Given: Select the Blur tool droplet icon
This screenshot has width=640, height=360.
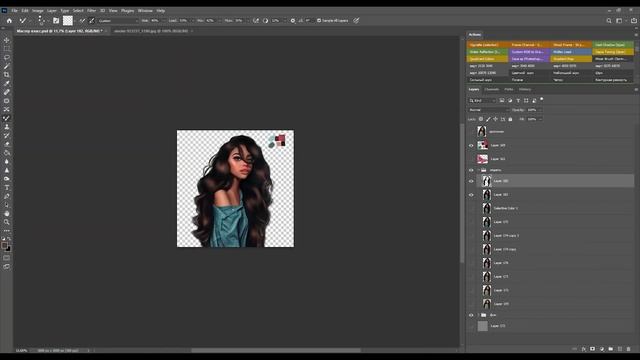Looking at the screenshot, I should [x=7, y=162].
